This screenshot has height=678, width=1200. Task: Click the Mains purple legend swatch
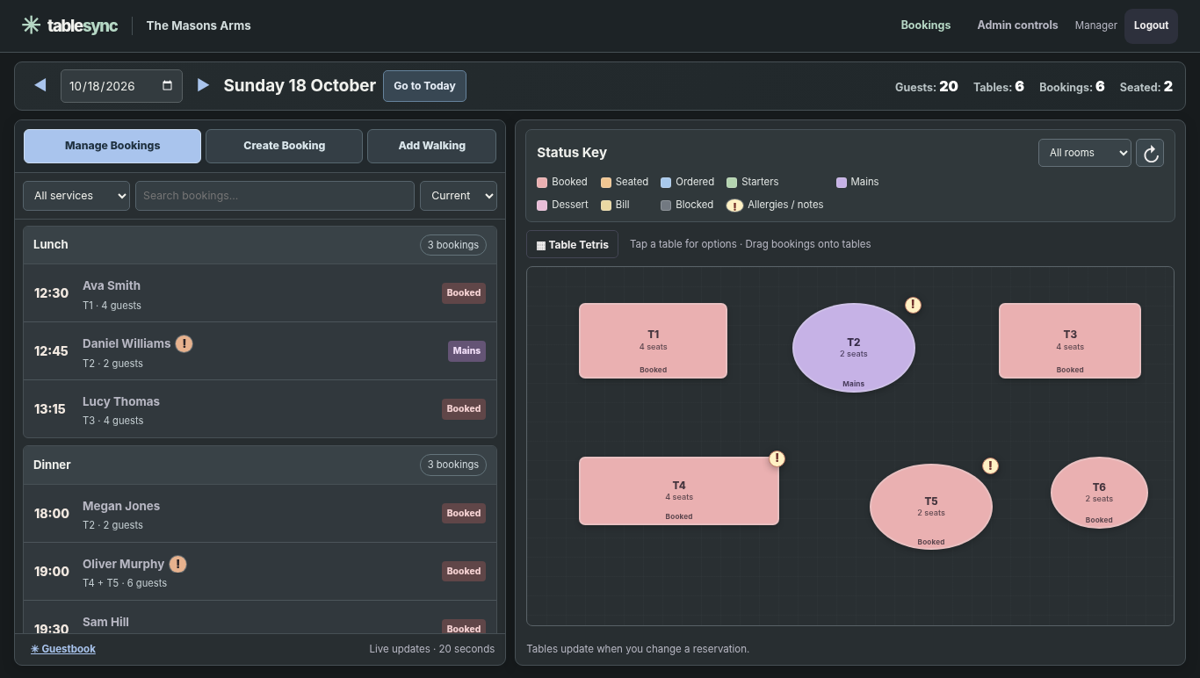tap(841, 182)
